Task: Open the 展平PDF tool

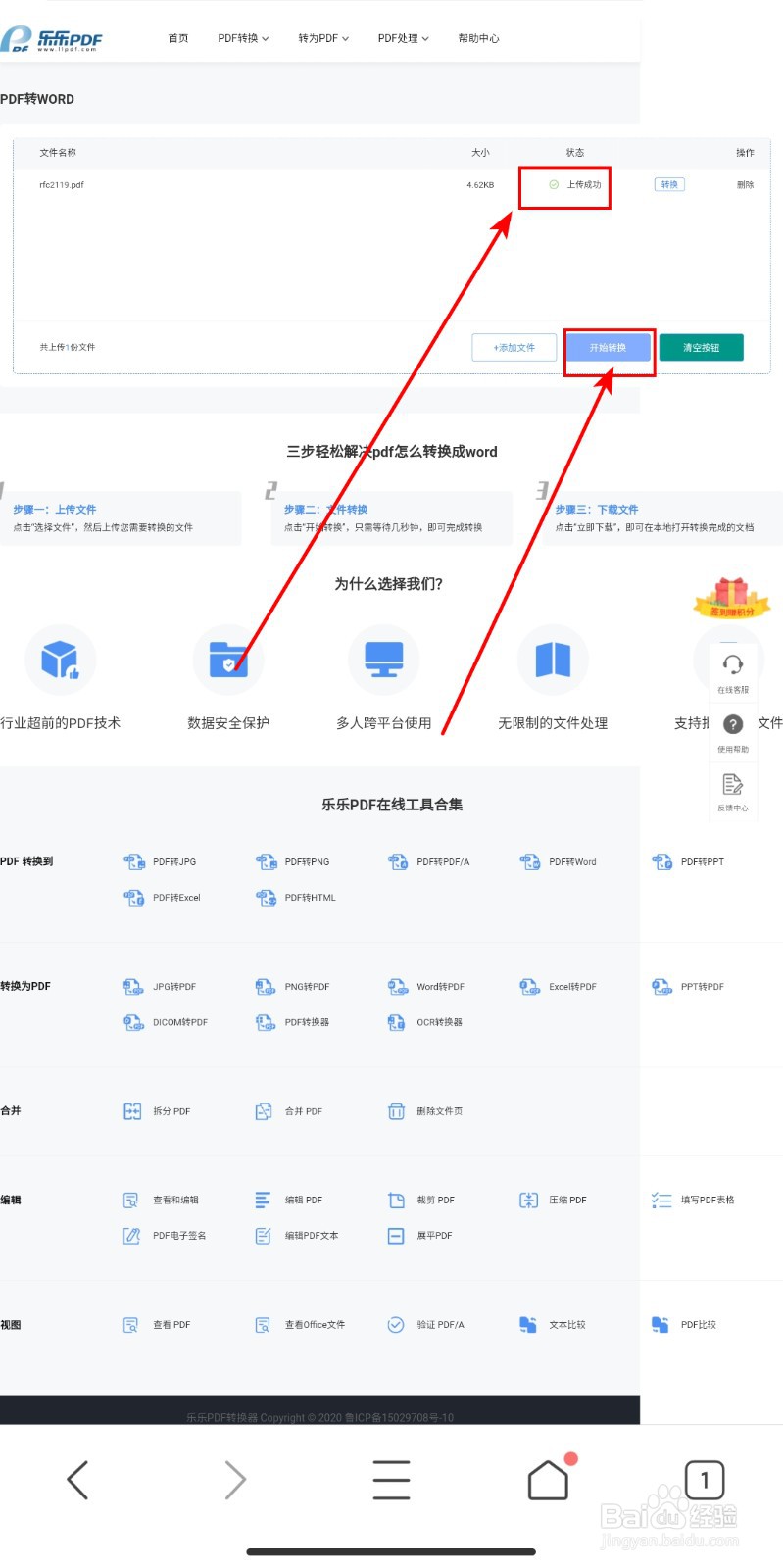Action: (419, 1236)
